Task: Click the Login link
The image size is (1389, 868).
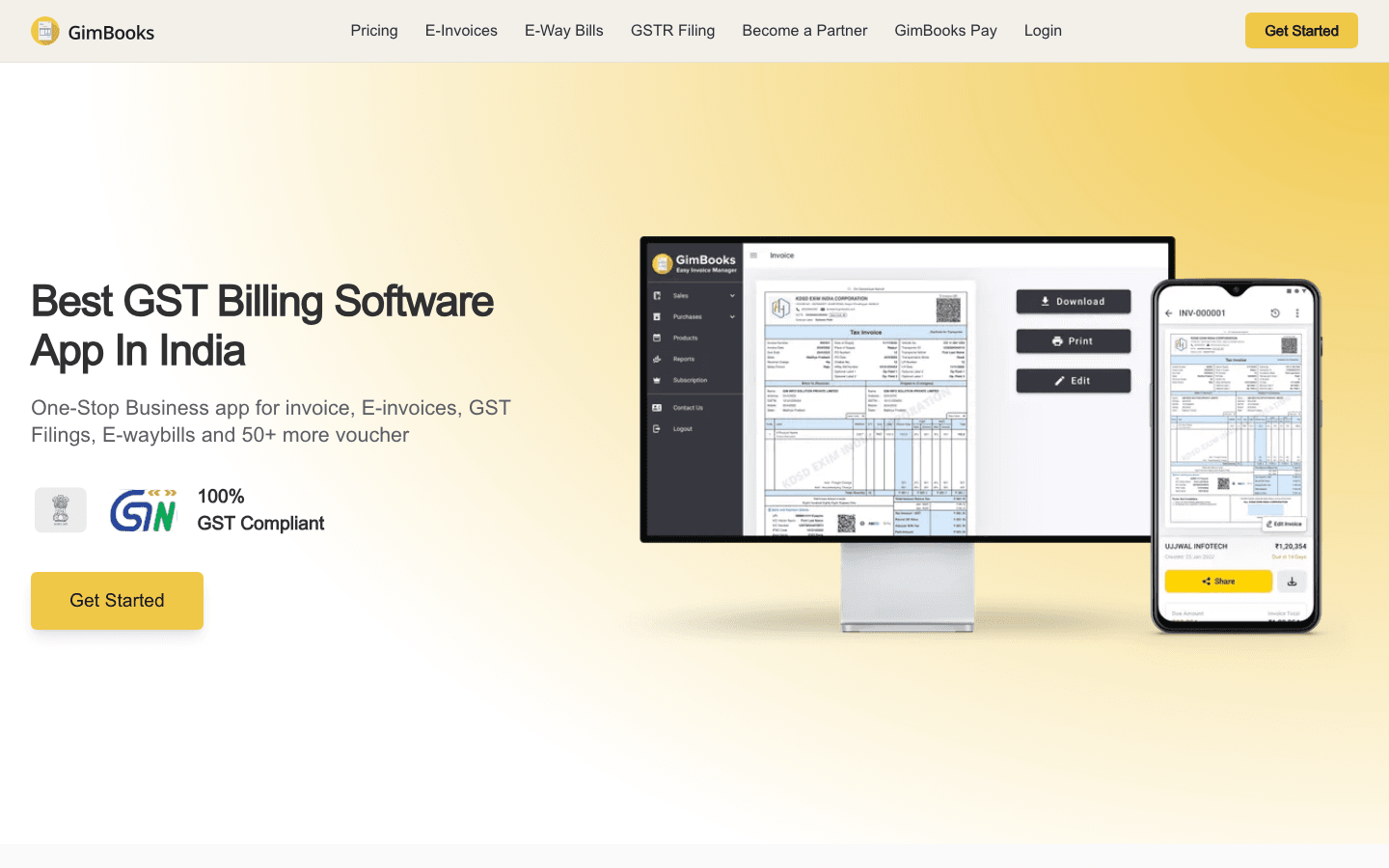Action: coord(1043,31)
